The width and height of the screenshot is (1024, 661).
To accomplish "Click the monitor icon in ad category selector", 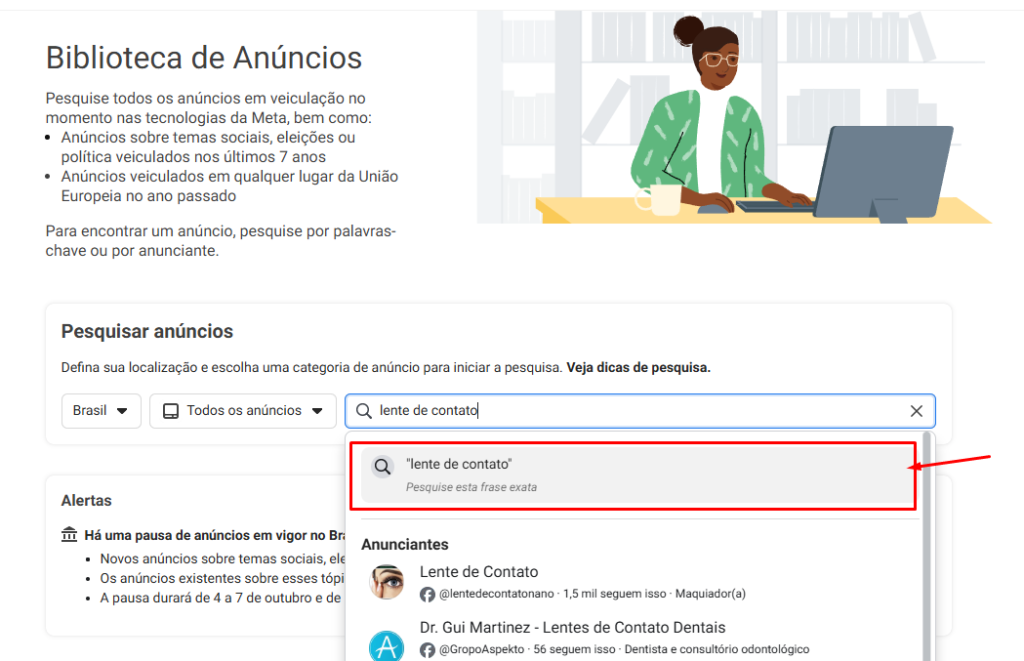I will click(x=170, y=411).
